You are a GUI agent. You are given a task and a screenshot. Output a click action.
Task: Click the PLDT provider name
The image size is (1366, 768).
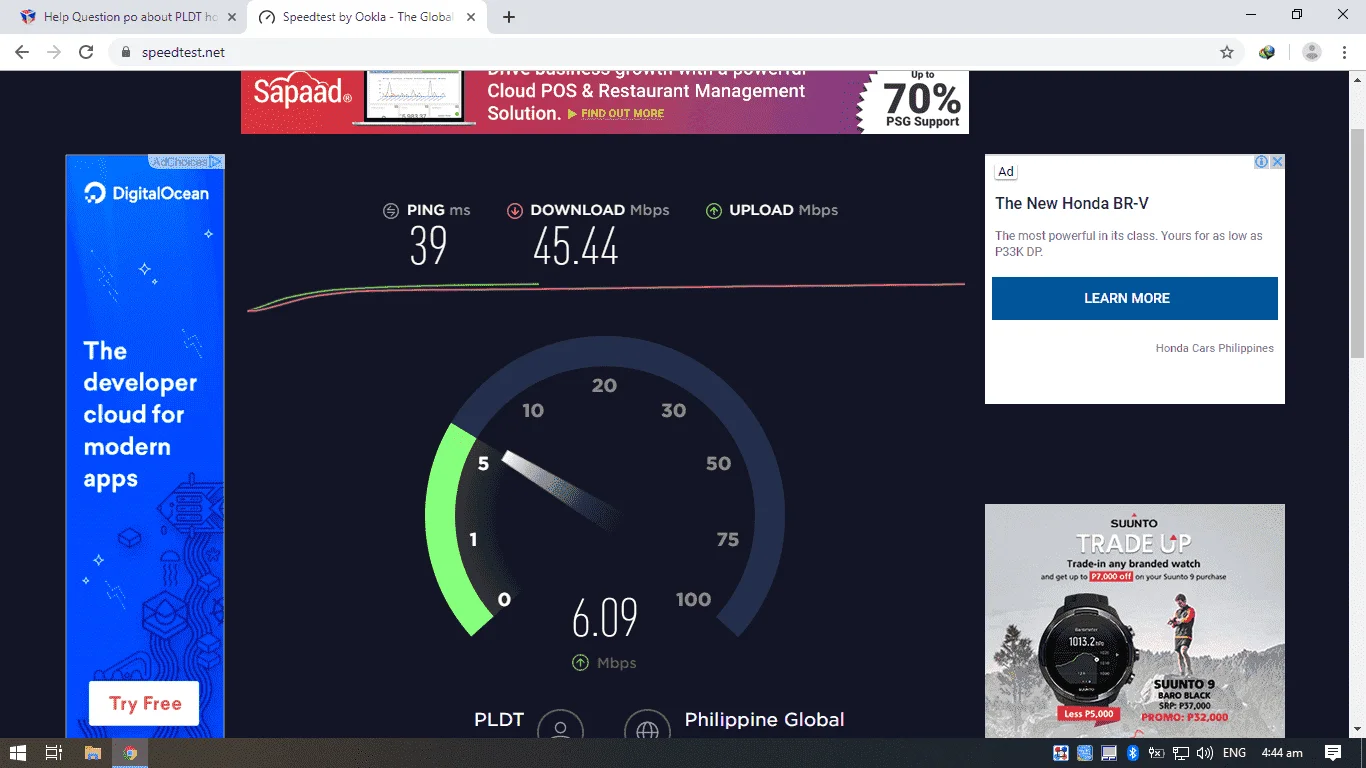[499, 719]
